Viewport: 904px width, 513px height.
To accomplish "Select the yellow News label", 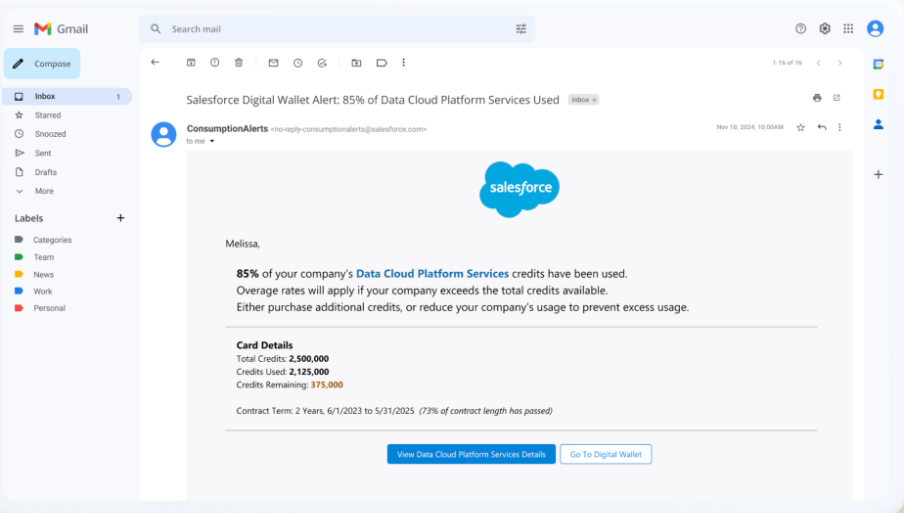I will click(43, 274).
